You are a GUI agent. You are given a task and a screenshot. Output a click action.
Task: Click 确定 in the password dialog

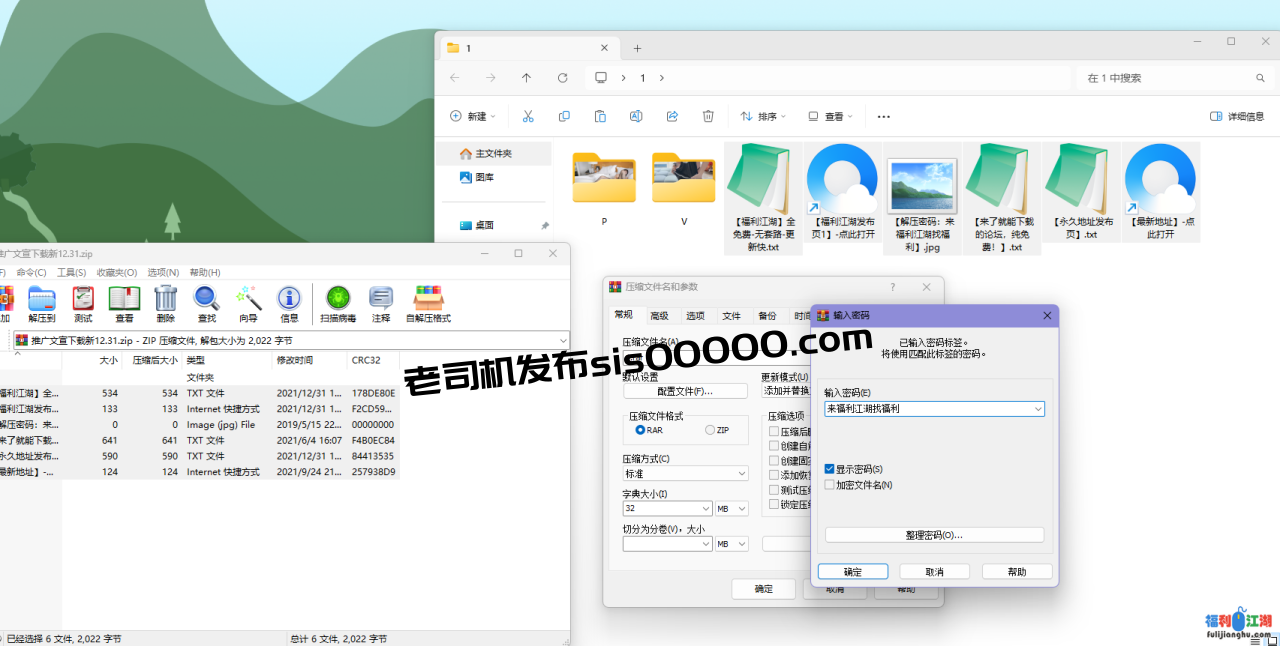852,572
